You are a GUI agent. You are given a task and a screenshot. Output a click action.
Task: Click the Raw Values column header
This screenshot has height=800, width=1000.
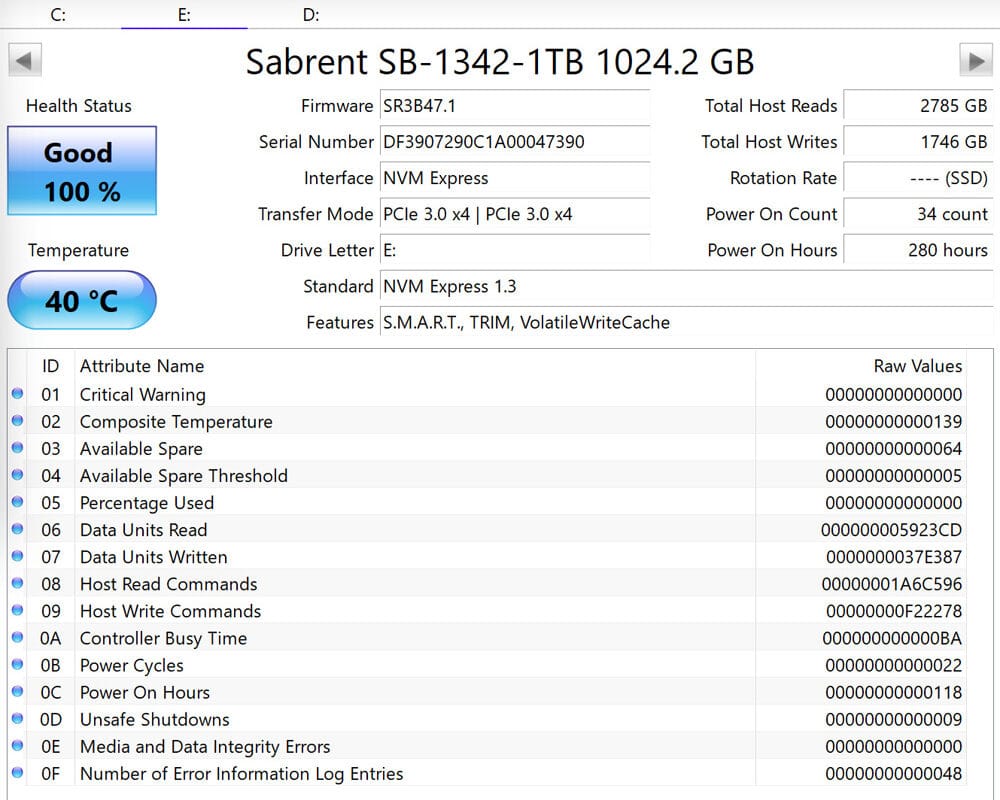[861, 366]
